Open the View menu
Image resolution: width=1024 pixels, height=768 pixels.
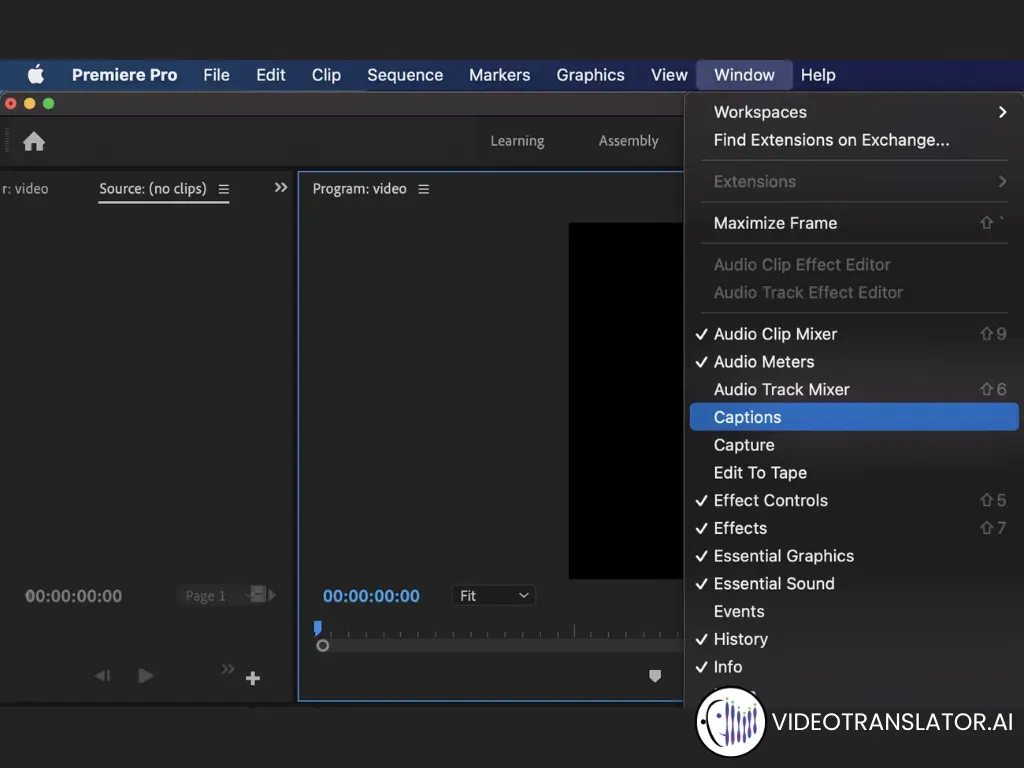669,75
